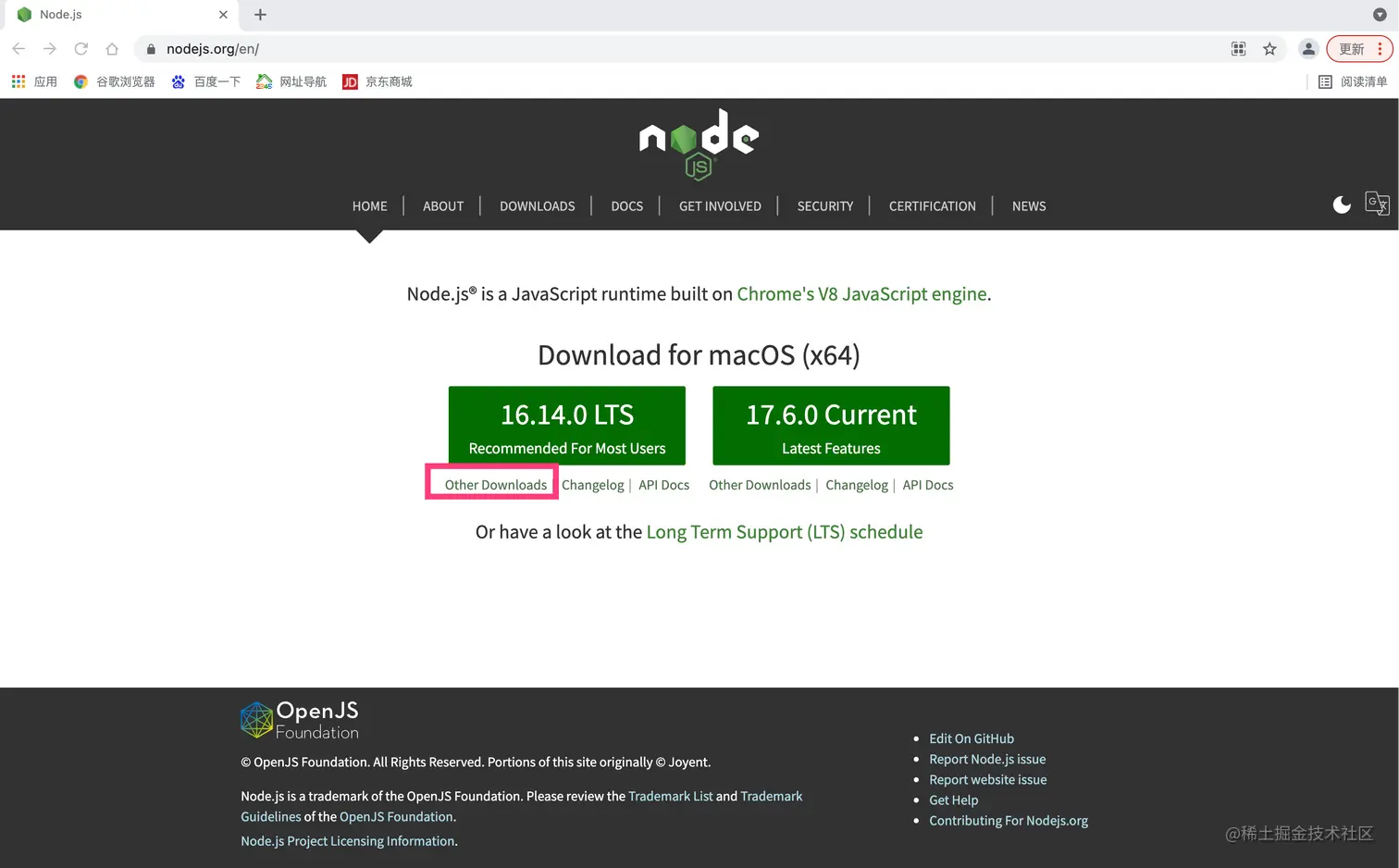Go to the browser home page icon
The image size is (1399, 868).
click(x=112, y=49)
